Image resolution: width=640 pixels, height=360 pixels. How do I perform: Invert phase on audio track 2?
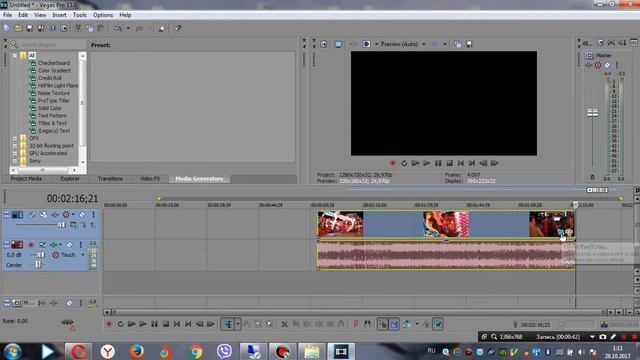[x=42, y=244]
